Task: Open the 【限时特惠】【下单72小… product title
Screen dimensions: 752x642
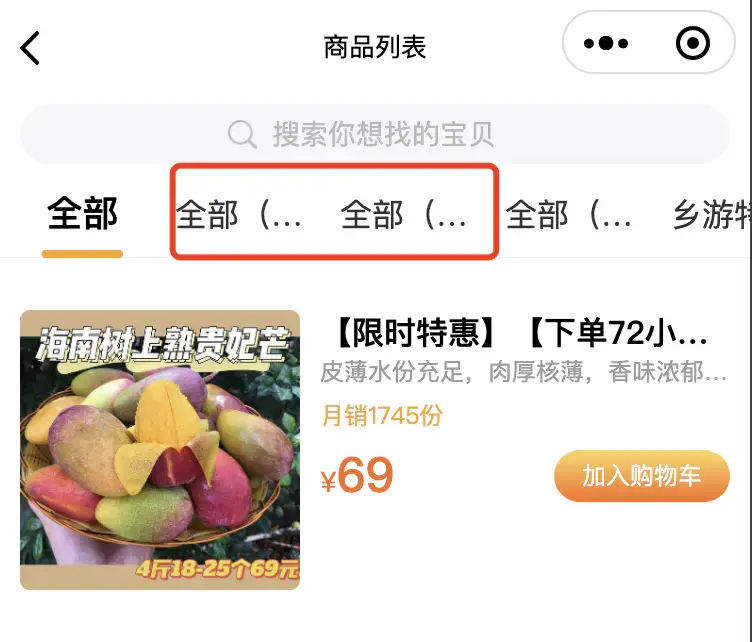Action: 522,333
